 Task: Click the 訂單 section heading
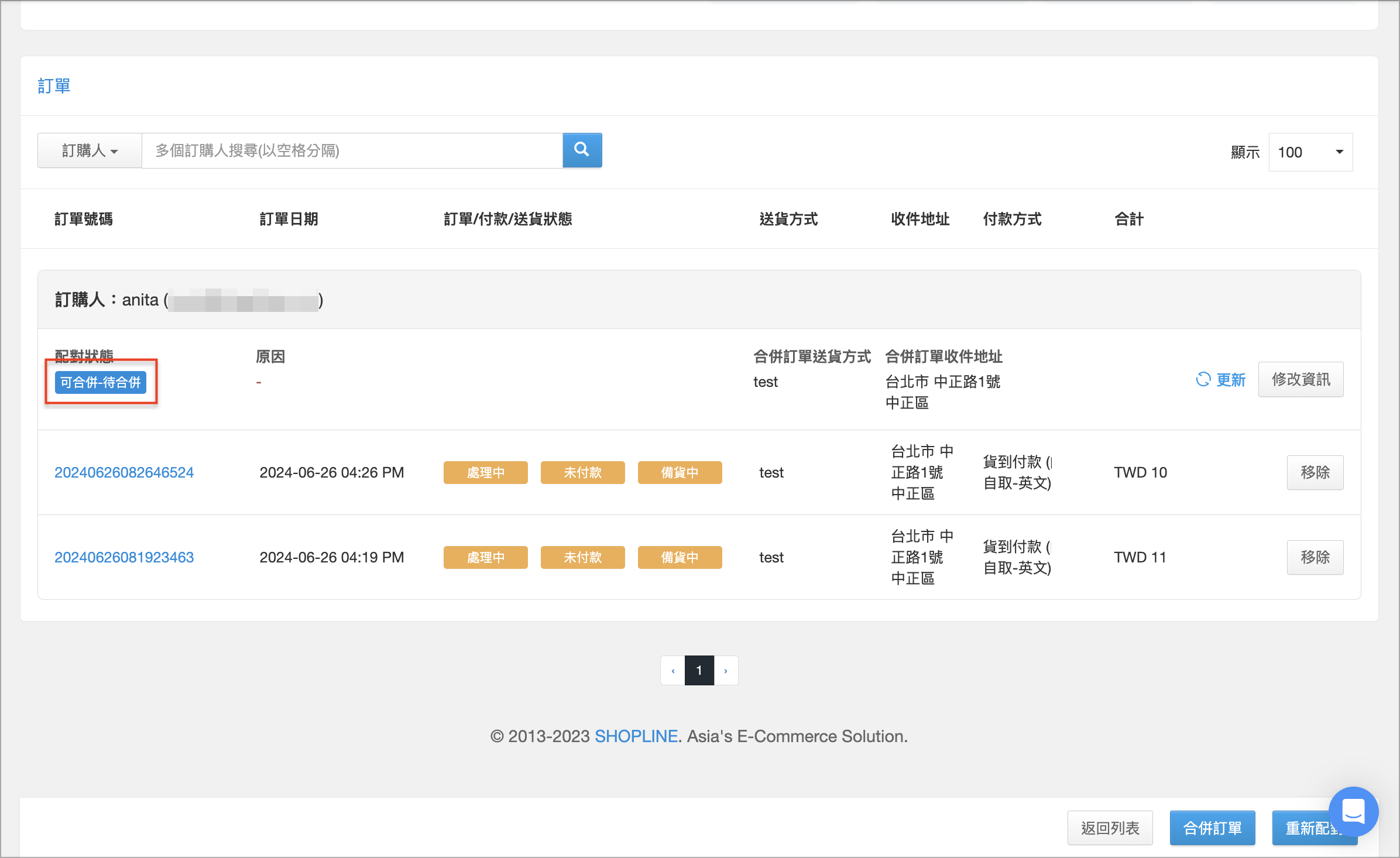point(54,86)
